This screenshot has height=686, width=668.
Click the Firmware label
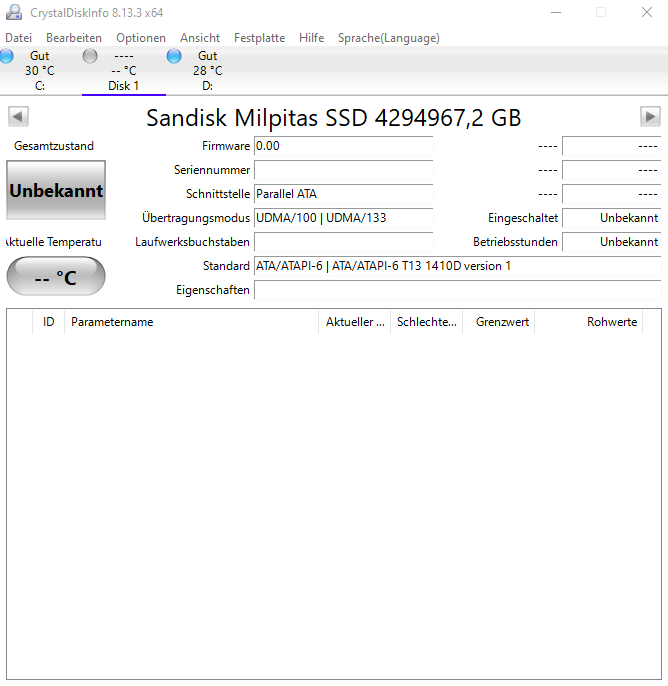click(226, 146)
